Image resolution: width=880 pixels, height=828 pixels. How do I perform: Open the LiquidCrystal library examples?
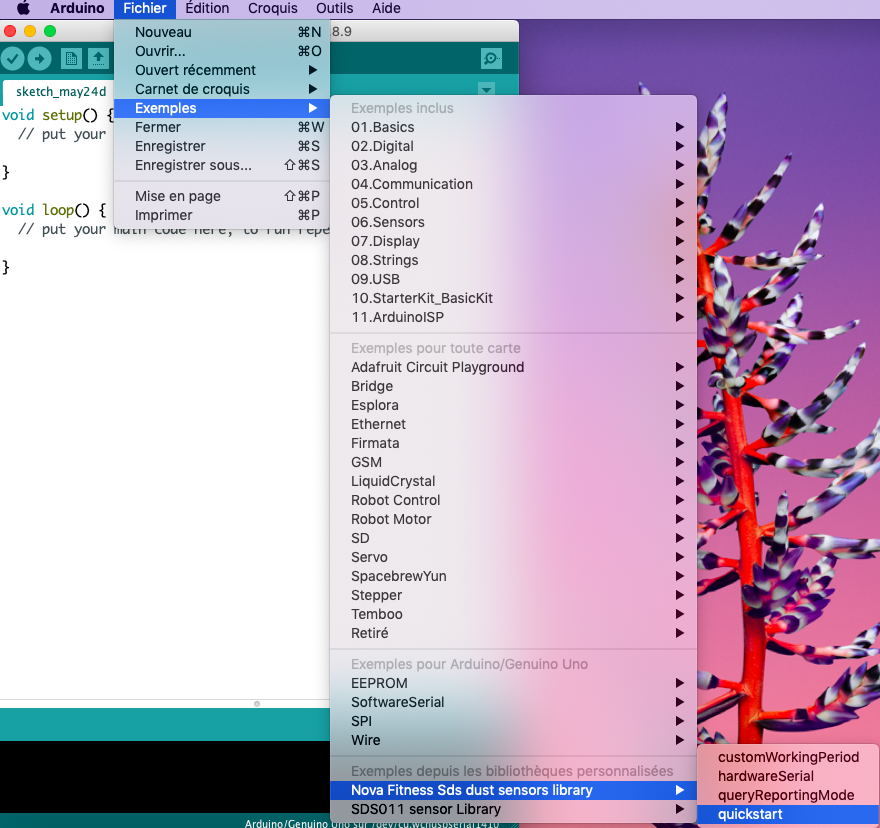[x=514, y=482]
